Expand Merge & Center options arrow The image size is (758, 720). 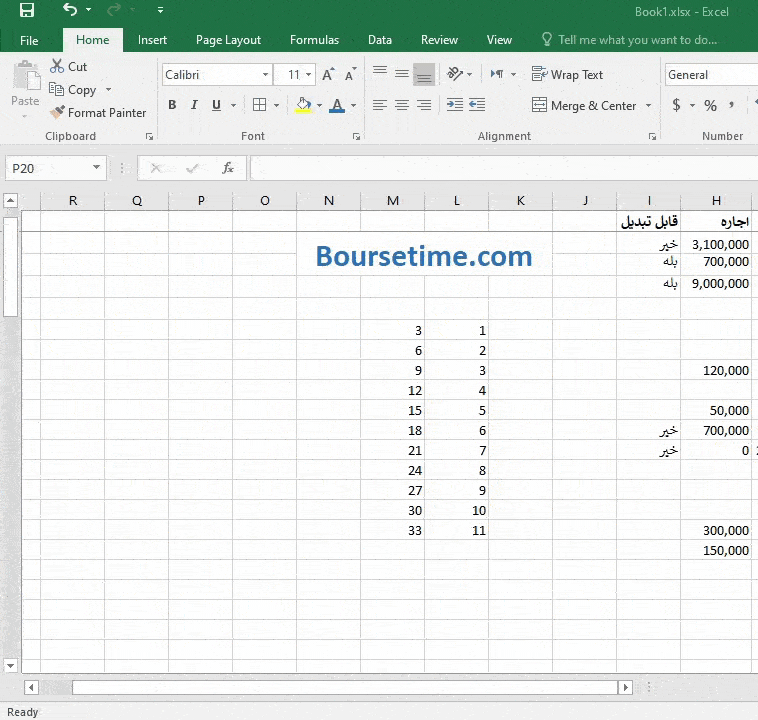[648, 105]
